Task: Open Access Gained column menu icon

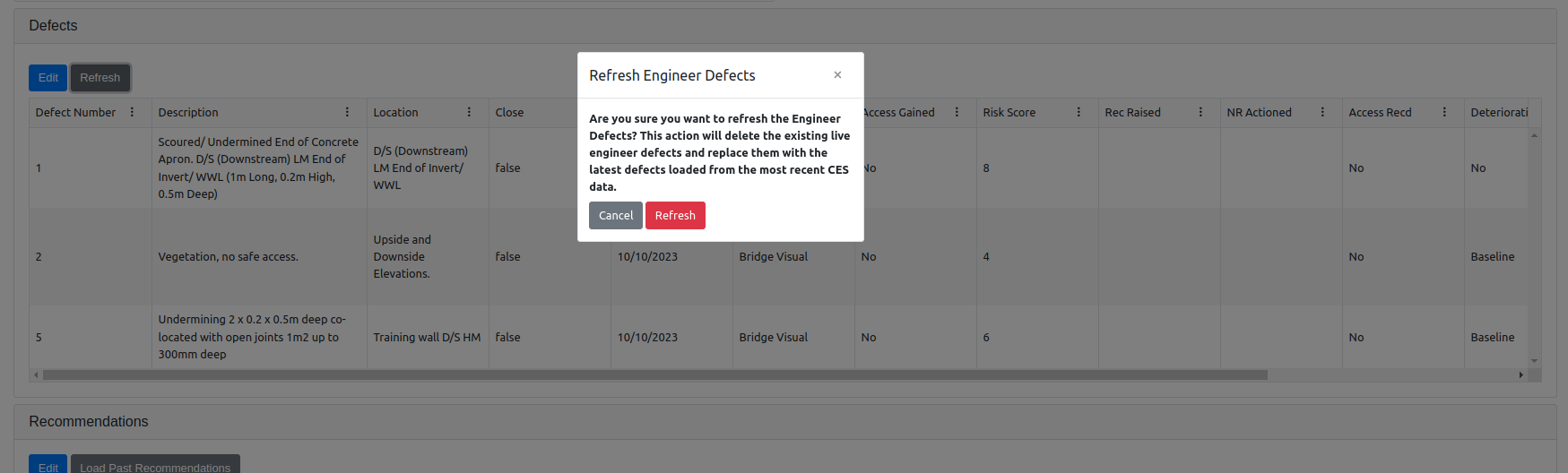Action: tap(957, 112)
